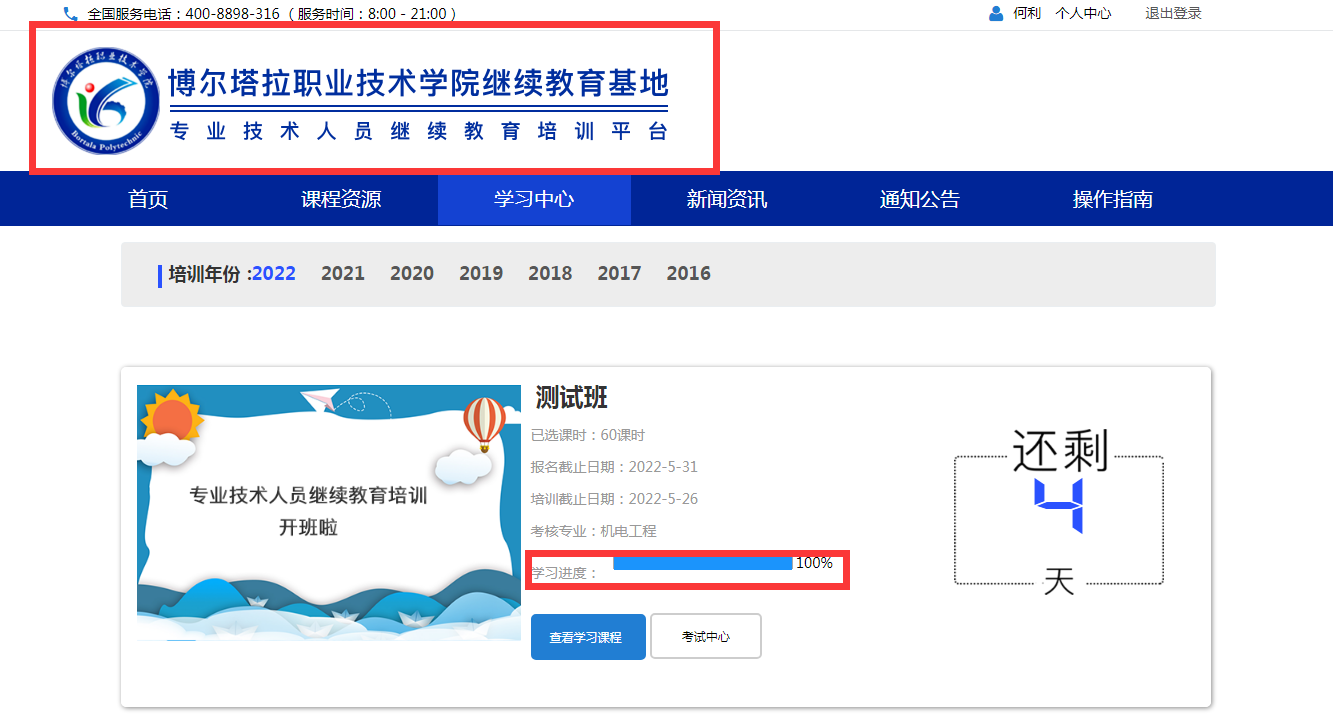Image resolution: width=1333 pixels, height=721 pixels.
Task: Select training year 2021
Action: pos(343,274)
